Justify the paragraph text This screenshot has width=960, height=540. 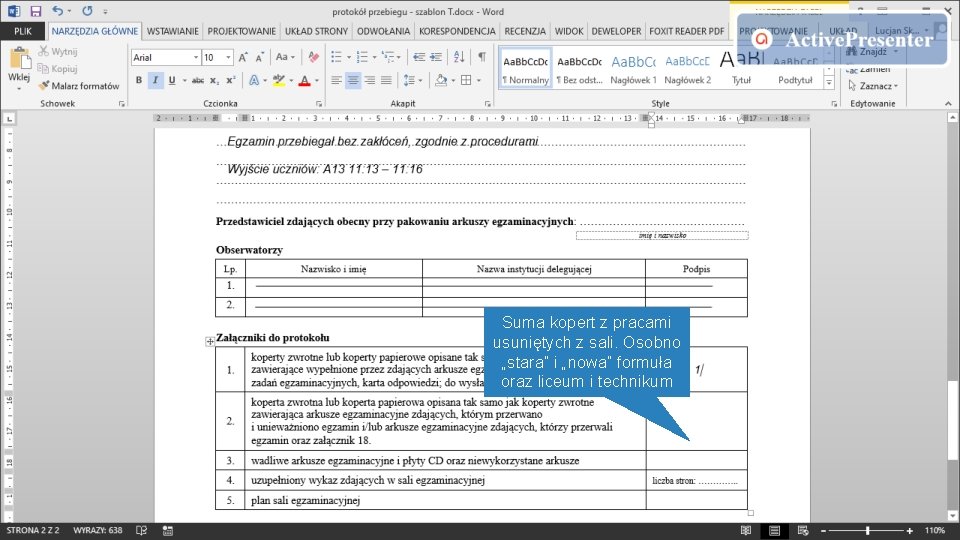386,80
